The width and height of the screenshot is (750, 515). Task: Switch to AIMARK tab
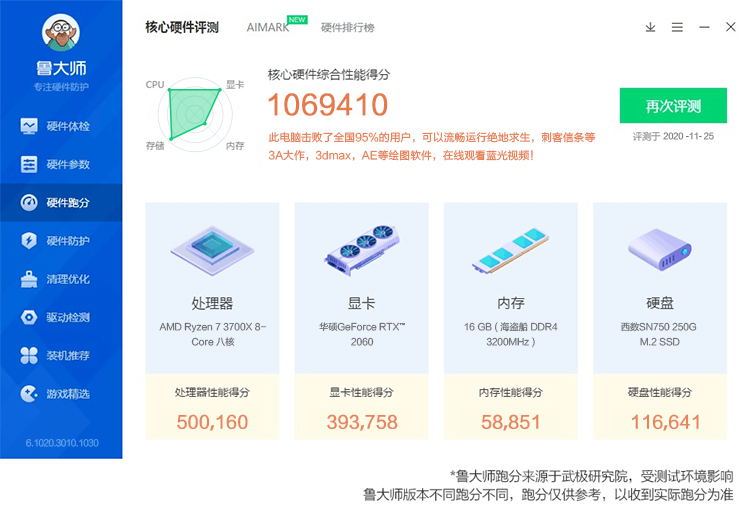268,28
